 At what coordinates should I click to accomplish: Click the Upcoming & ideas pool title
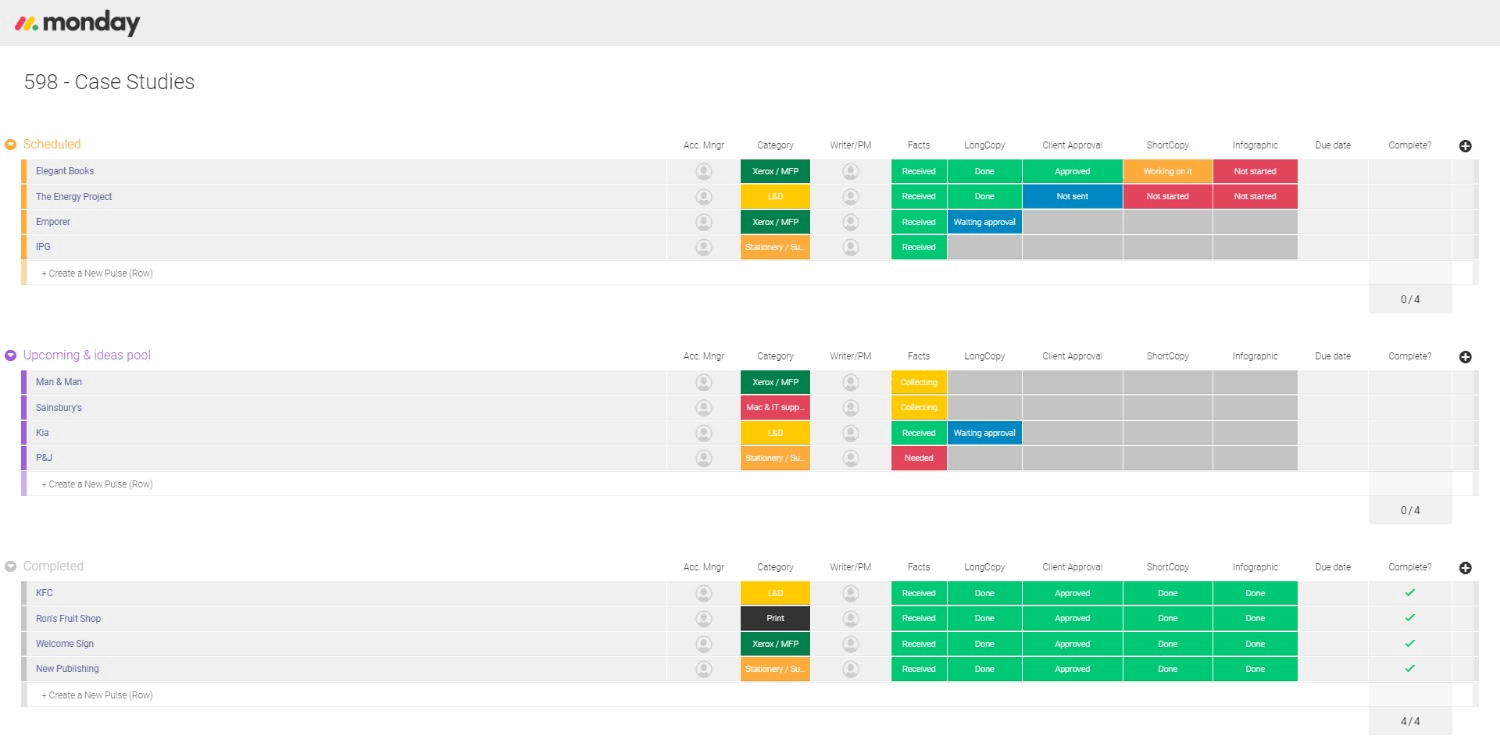[87, 355]
